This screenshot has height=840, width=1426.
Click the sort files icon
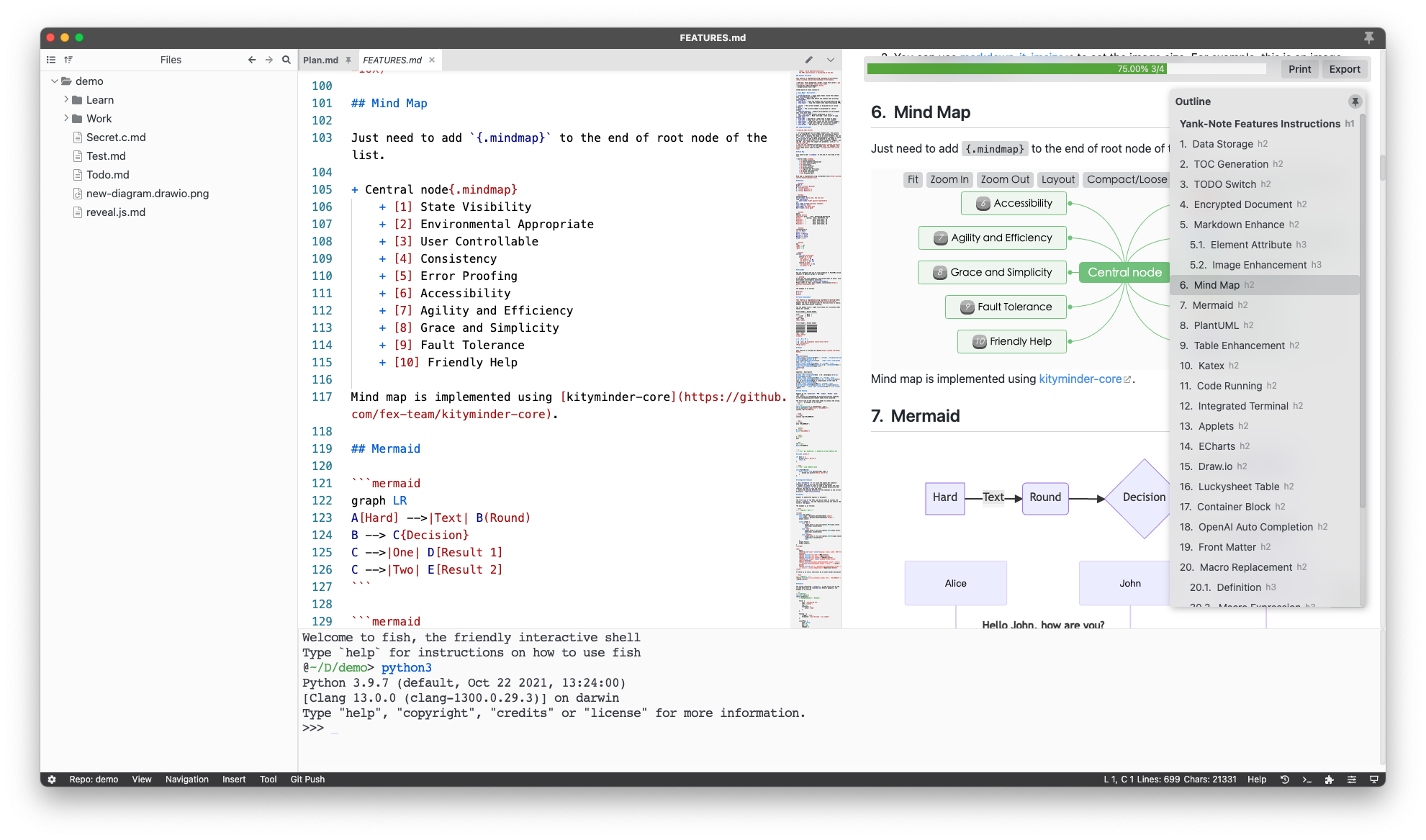[68, 60]
